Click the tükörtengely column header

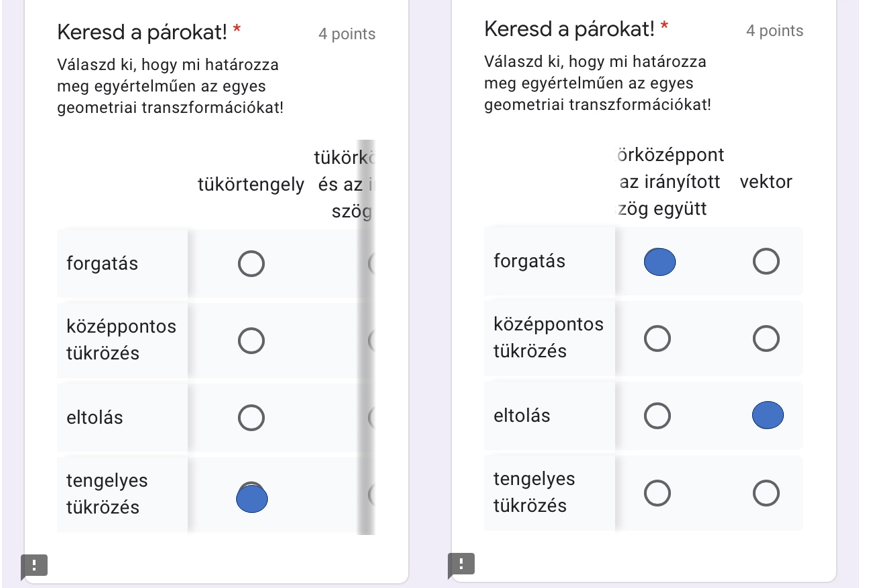click(x=251, y=184)
